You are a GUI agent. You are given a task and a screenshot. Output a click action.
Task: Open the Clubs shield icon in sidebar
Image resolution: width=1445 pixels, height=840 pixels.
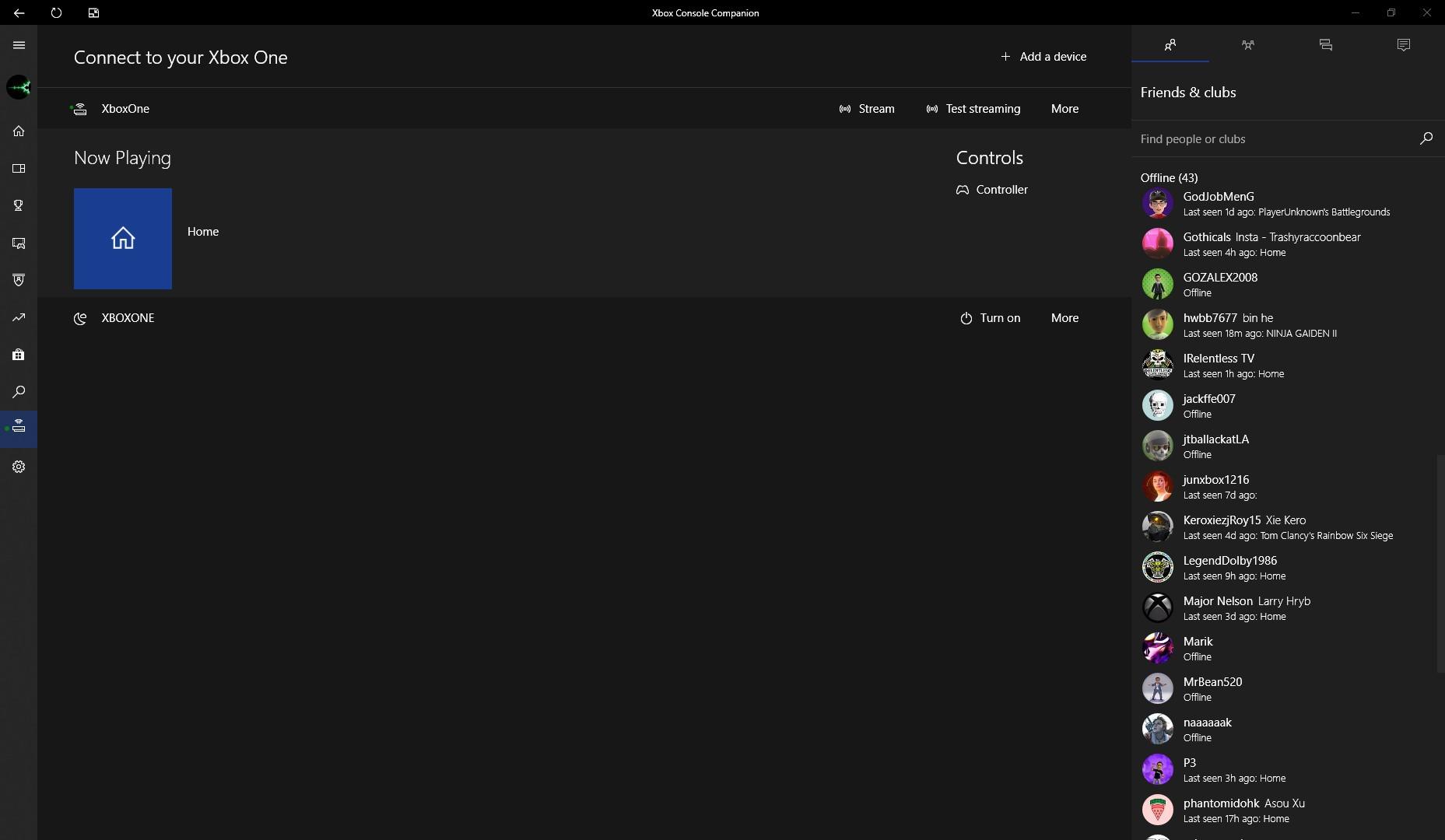[19, 280]
